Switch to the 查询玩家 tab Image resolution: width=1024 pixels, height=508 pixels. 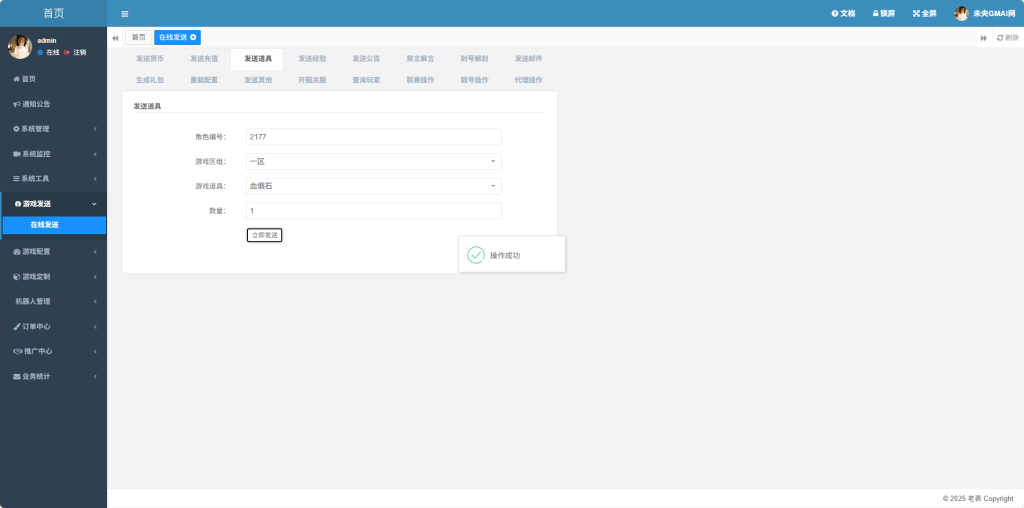coord(366,80)
